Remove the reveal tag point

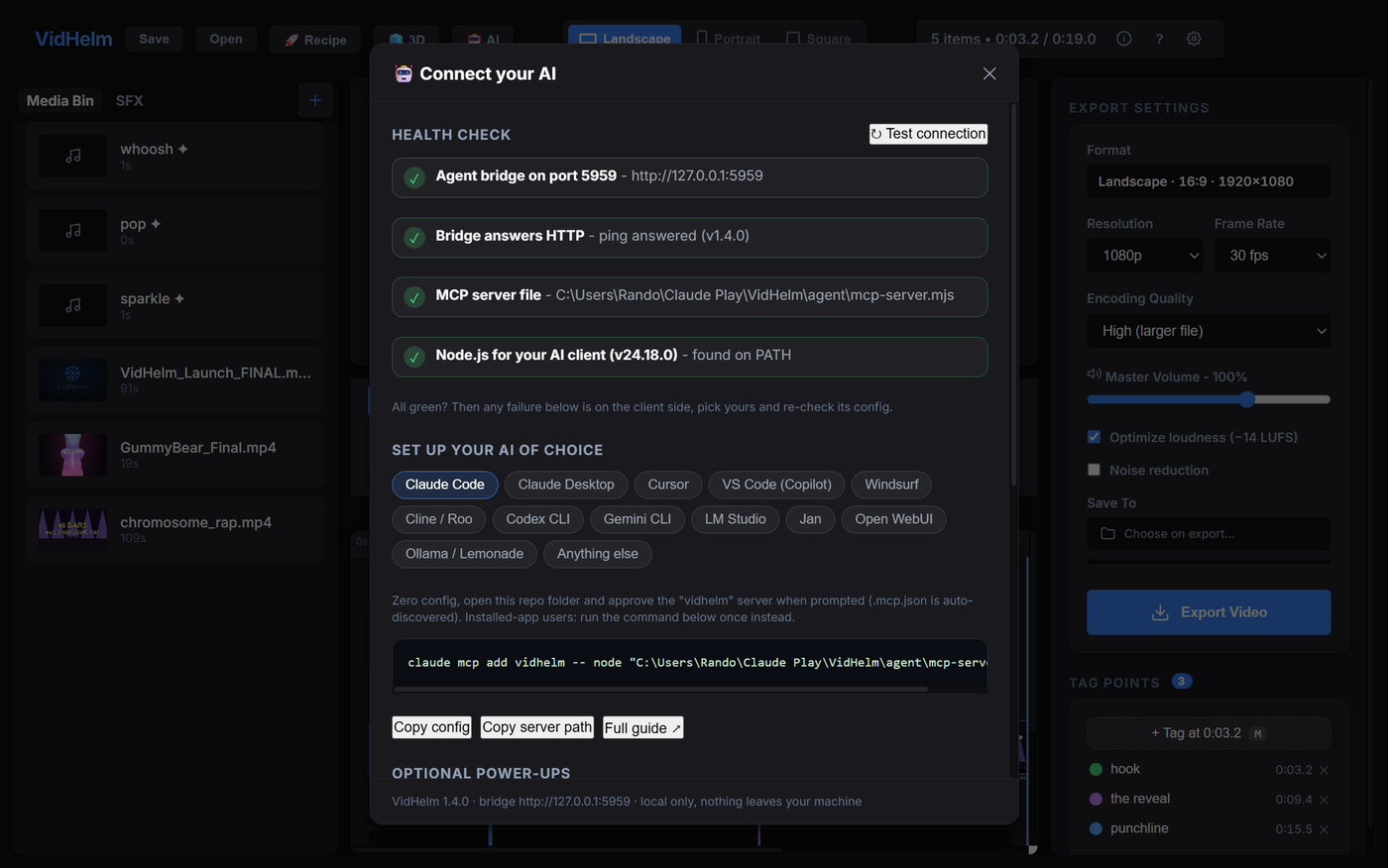pyautogui.click(x=1324, y=800)
